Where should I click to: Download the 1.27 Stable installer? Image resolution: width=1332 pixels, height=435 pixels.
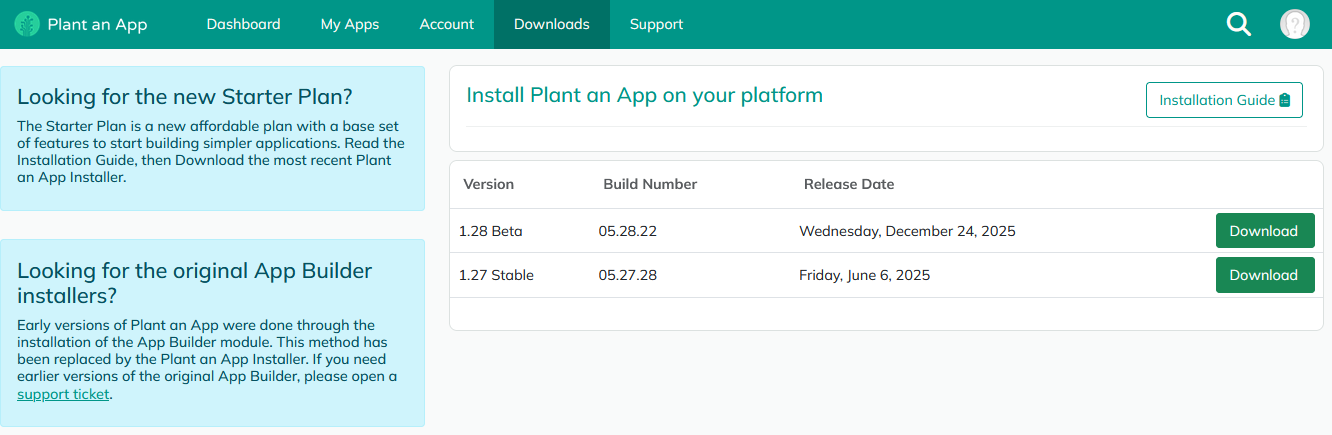point(1264,275)
